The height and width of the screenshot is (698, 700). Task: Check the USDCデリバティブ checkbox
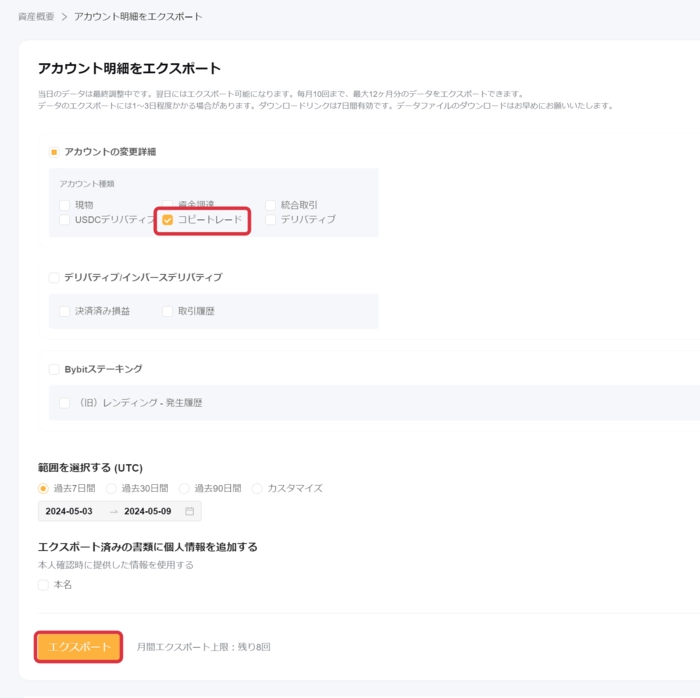pos(65,220)
